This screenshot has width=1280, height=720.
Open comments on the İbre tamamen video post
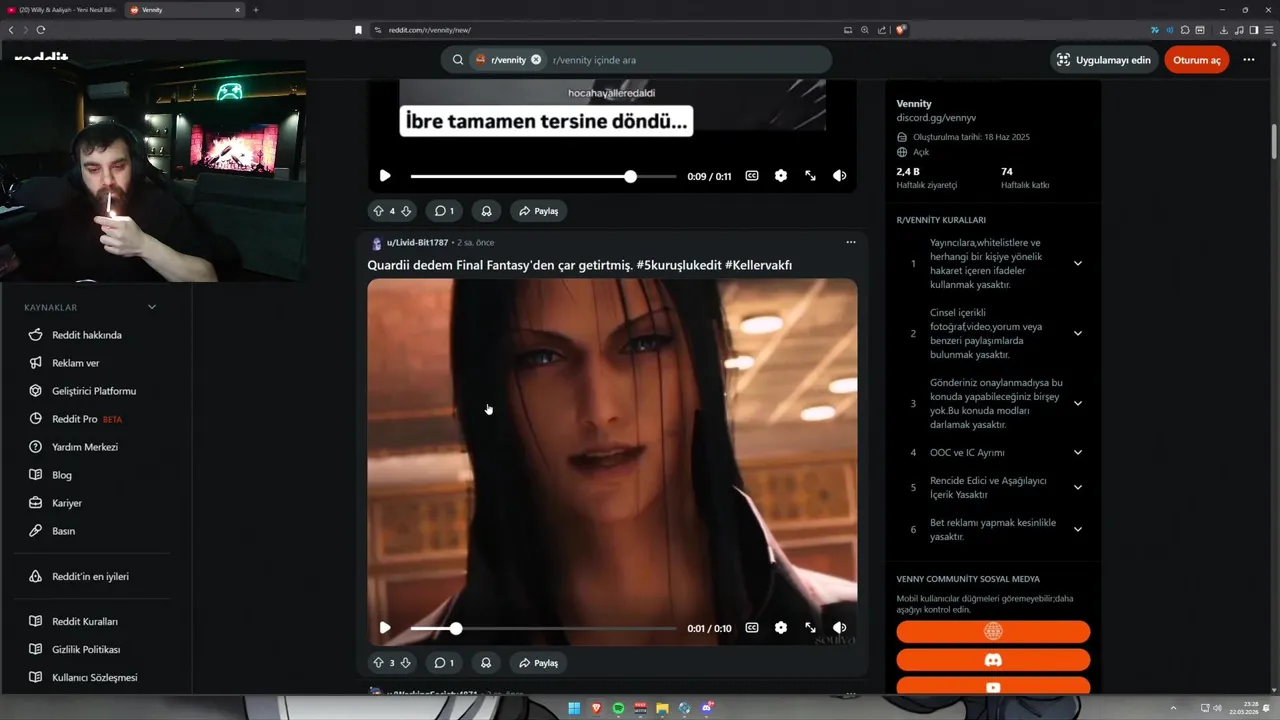[x=444, y=211]
